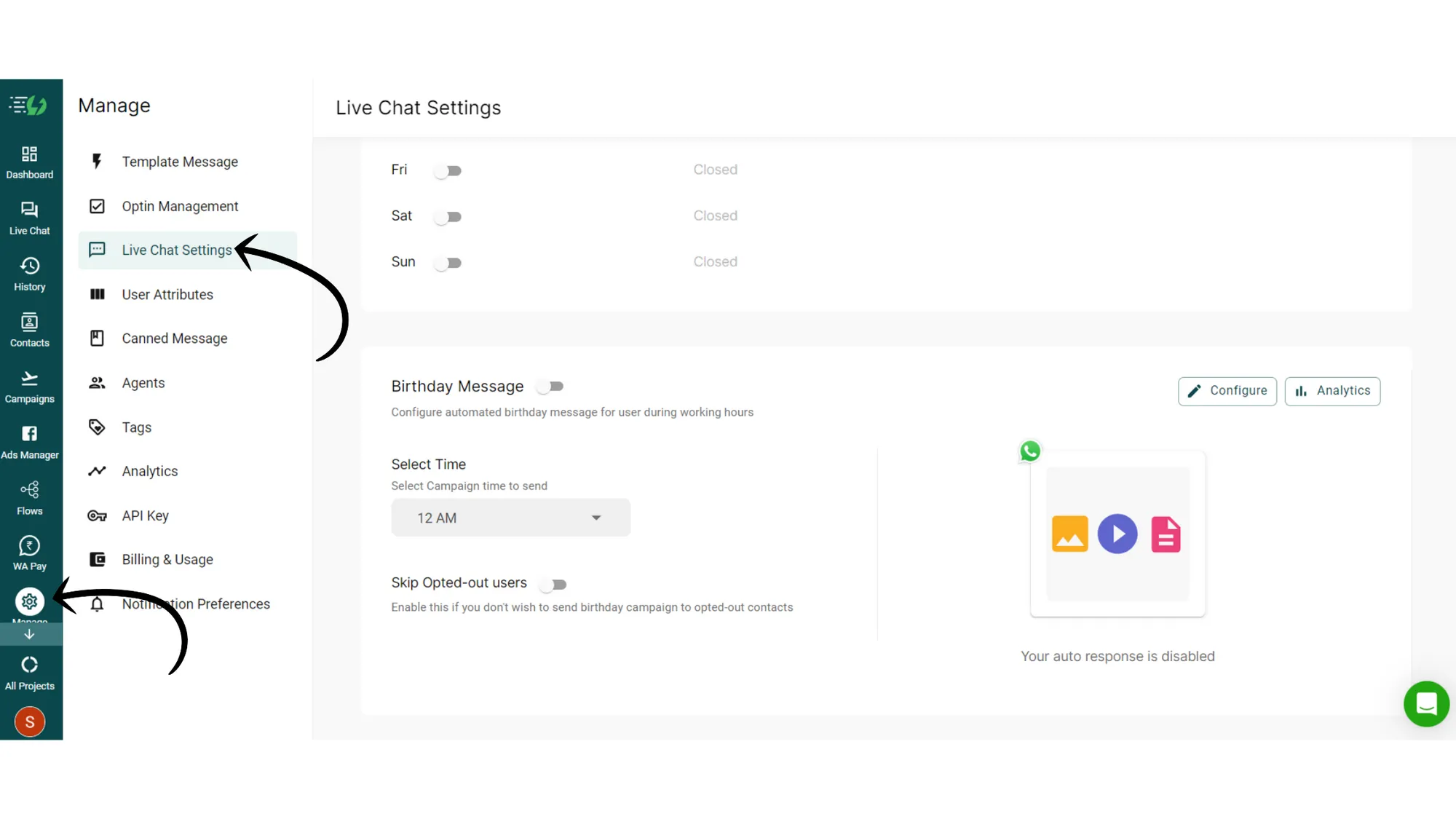Viewport: 1456px width, 819px height.
Task: Open the Campaigns section
Action: pyautogui.click(x=29, y=384)
